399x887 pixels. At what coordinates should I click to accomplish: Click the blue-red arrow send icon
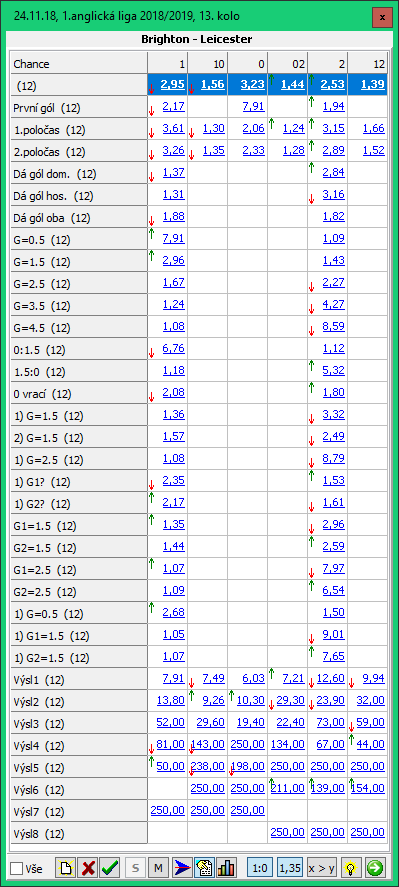coord(181,868)
